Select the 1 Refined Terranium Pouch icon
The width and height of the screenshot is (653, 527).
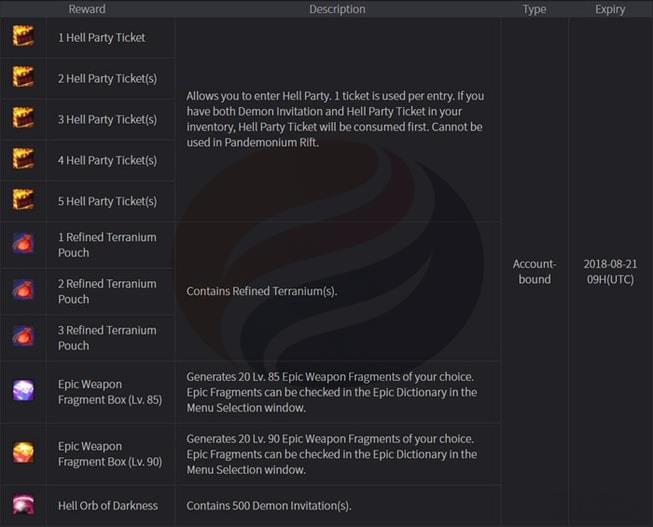click(23, 245)
